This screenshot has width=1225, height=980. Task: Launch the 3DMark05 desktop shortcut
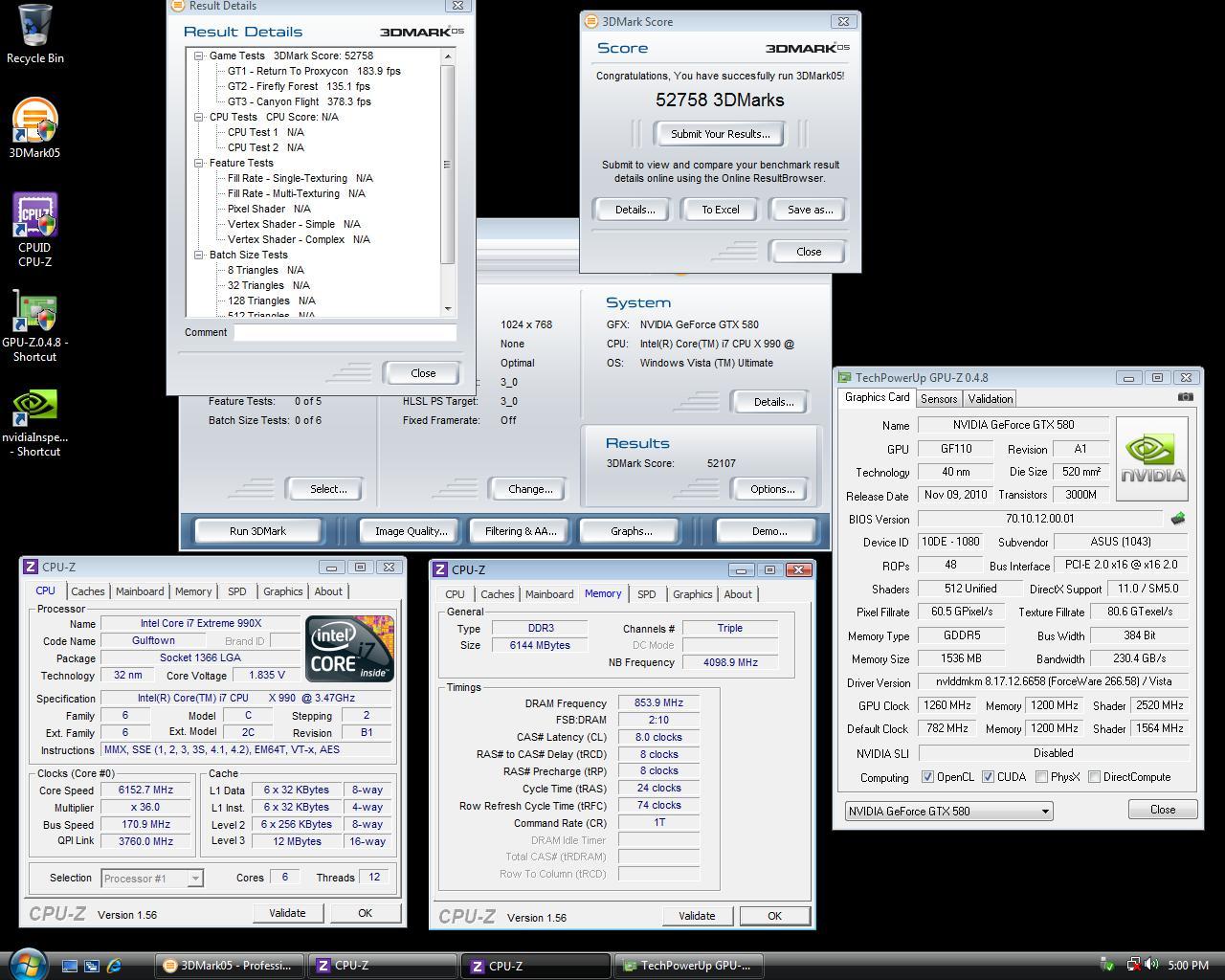[x=34, y=129]
